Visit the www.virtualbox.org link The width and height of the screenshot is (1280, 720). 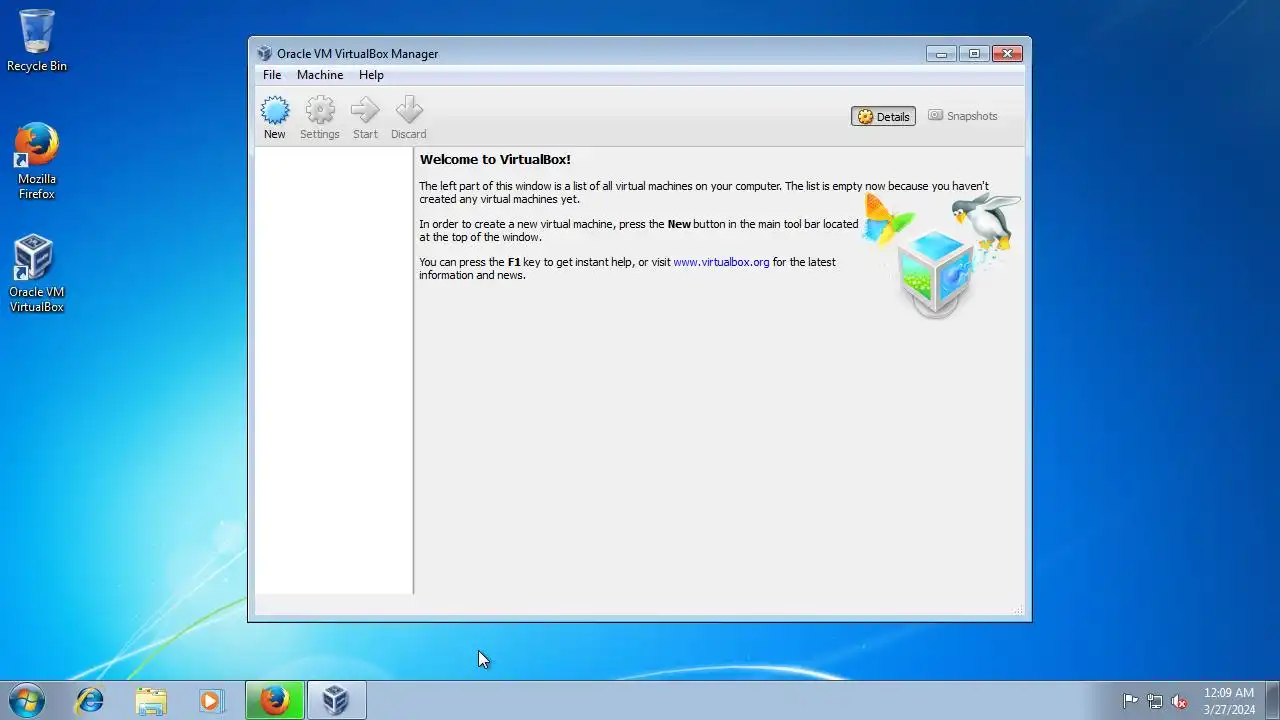[x=721, y=262]
